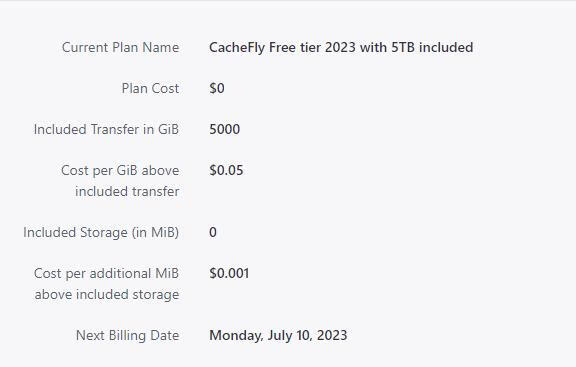Click the 'included transfer' label line
The image size is (576, 367).
[x=127, y=191]
